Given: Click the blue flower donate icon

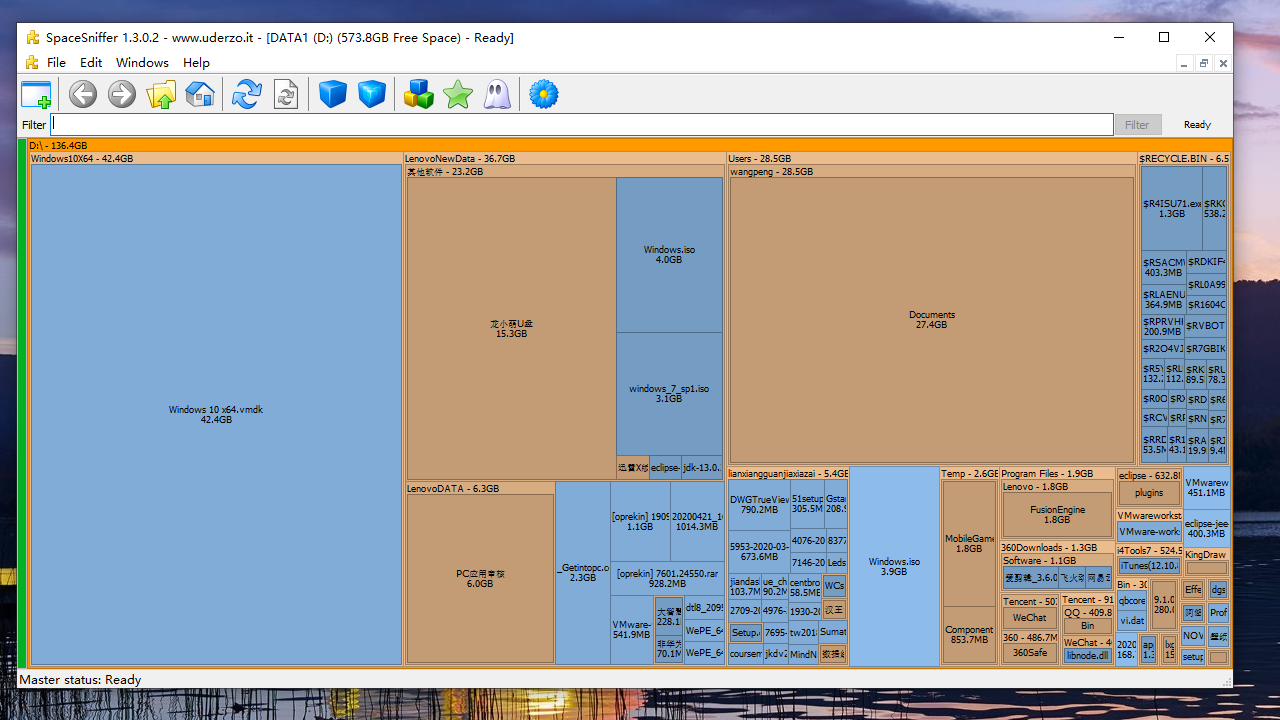Looking at the screenshot, I should 544,95.
